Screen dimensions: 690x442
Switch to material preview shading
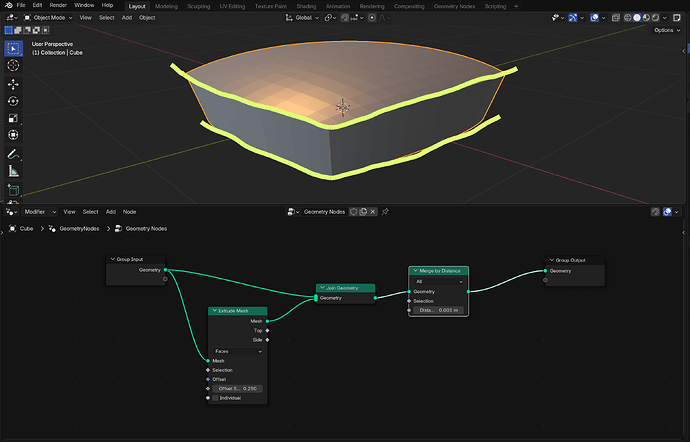pos(646,18)
